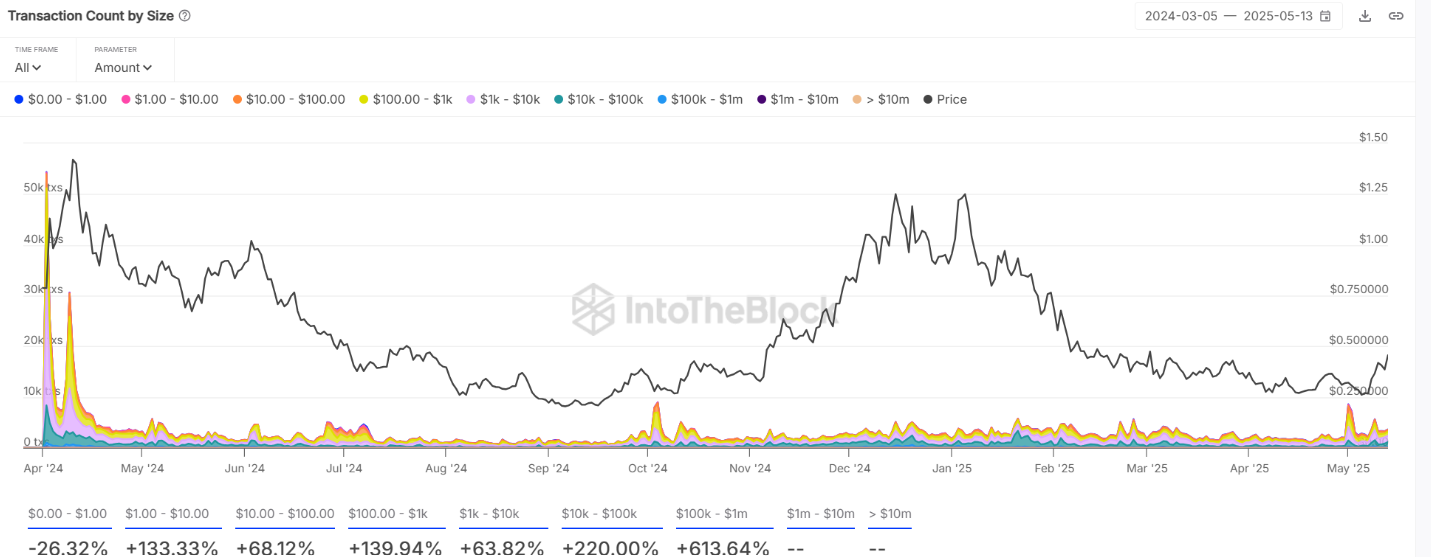Click the help icon beside Transaction Count by Size
This screenshot has height=557, width=1431.
coord(184,16)
